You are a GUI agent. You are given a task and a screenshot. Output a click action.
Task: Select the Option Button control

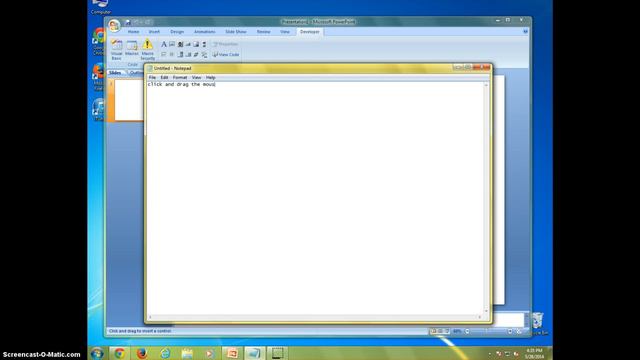(172, 54)
